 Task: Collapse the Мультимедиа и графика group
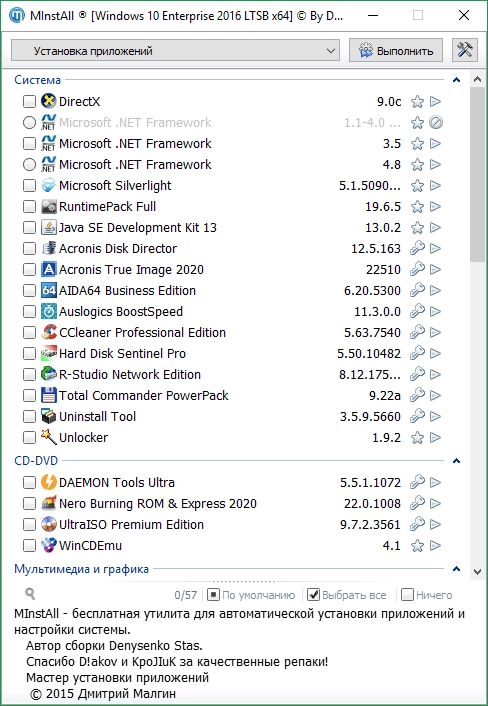(456, 569)
